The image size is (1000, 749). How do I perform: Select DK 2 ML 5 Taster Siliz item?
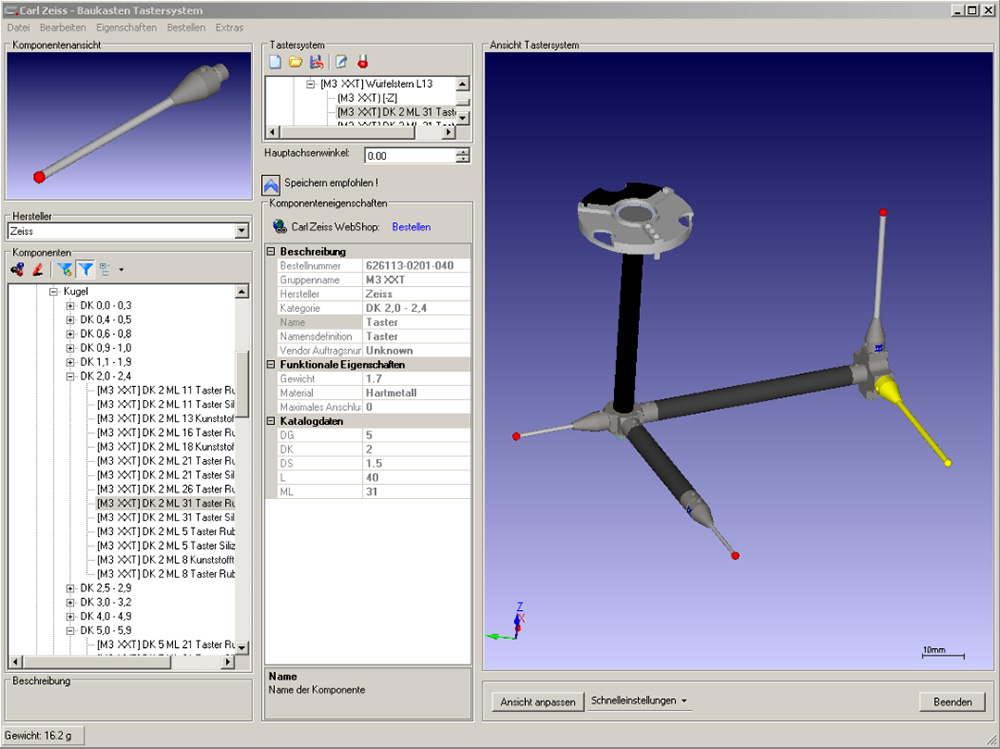tap(166, 545)
